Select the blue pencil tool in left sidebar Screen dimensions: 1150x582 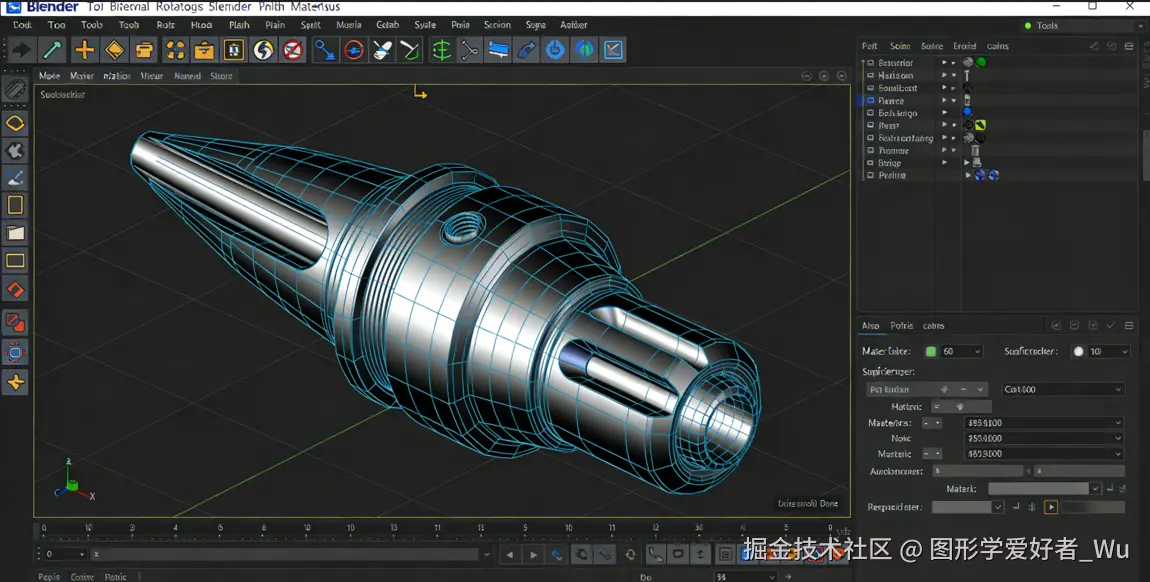point(15,177)
